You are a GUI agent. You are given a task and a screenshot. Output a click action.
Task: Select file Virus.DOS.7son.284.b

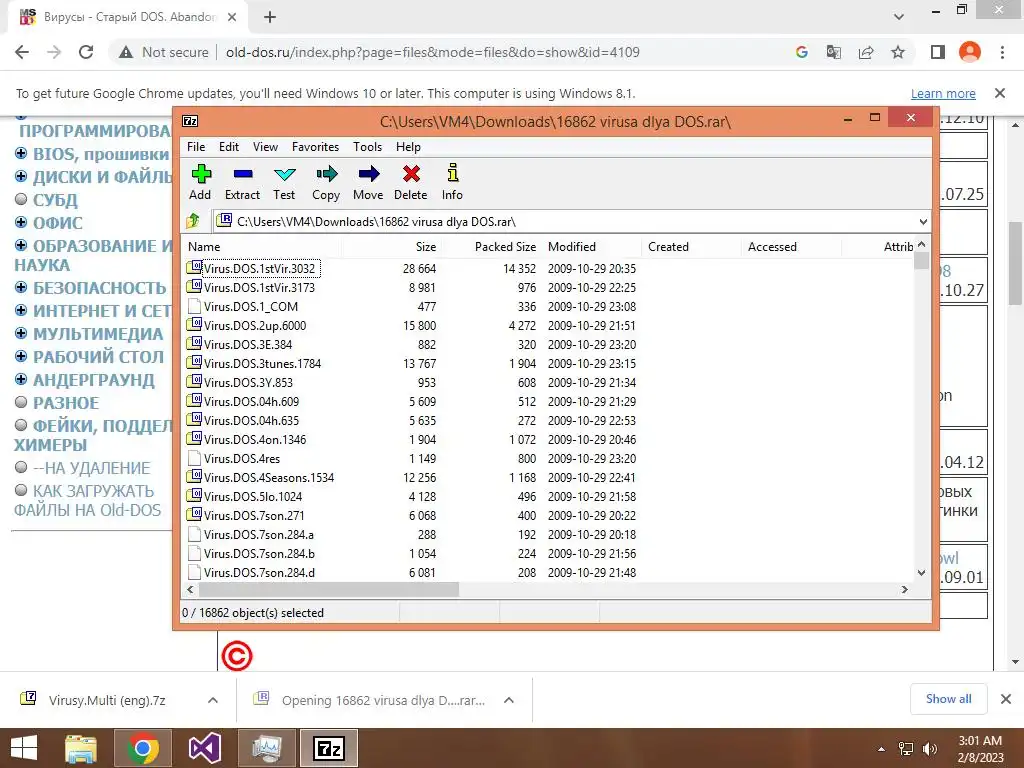click(259, 553)
